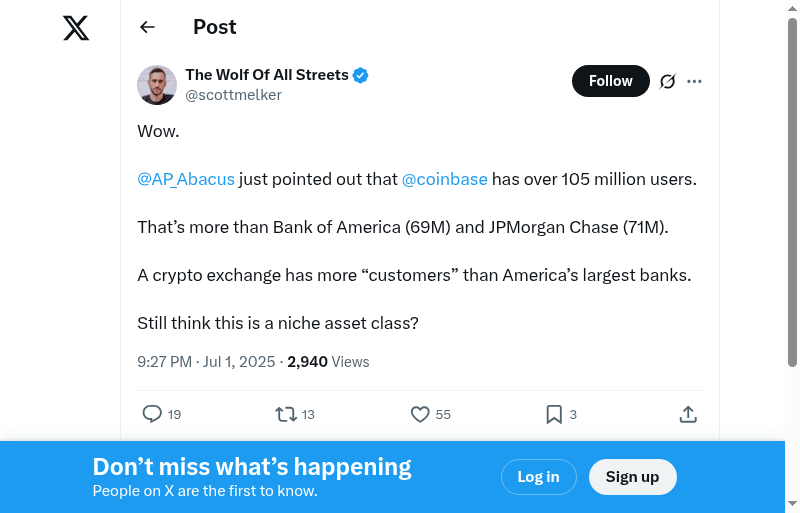Click the @scottmelker handle
The image size is (800, 513).
[233, 95]
